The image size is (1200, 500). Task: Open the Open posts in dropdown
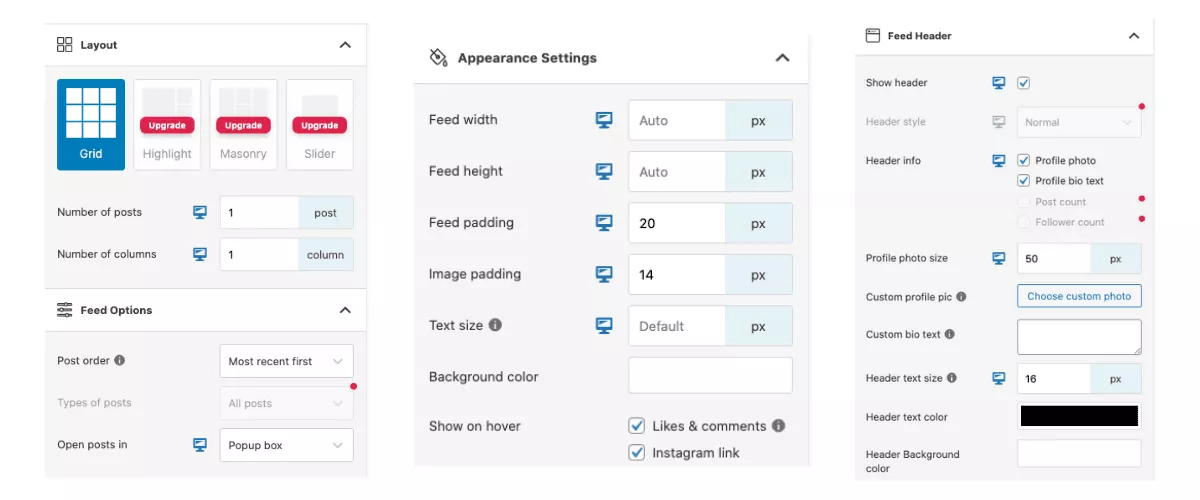click(x=286, y=445)
